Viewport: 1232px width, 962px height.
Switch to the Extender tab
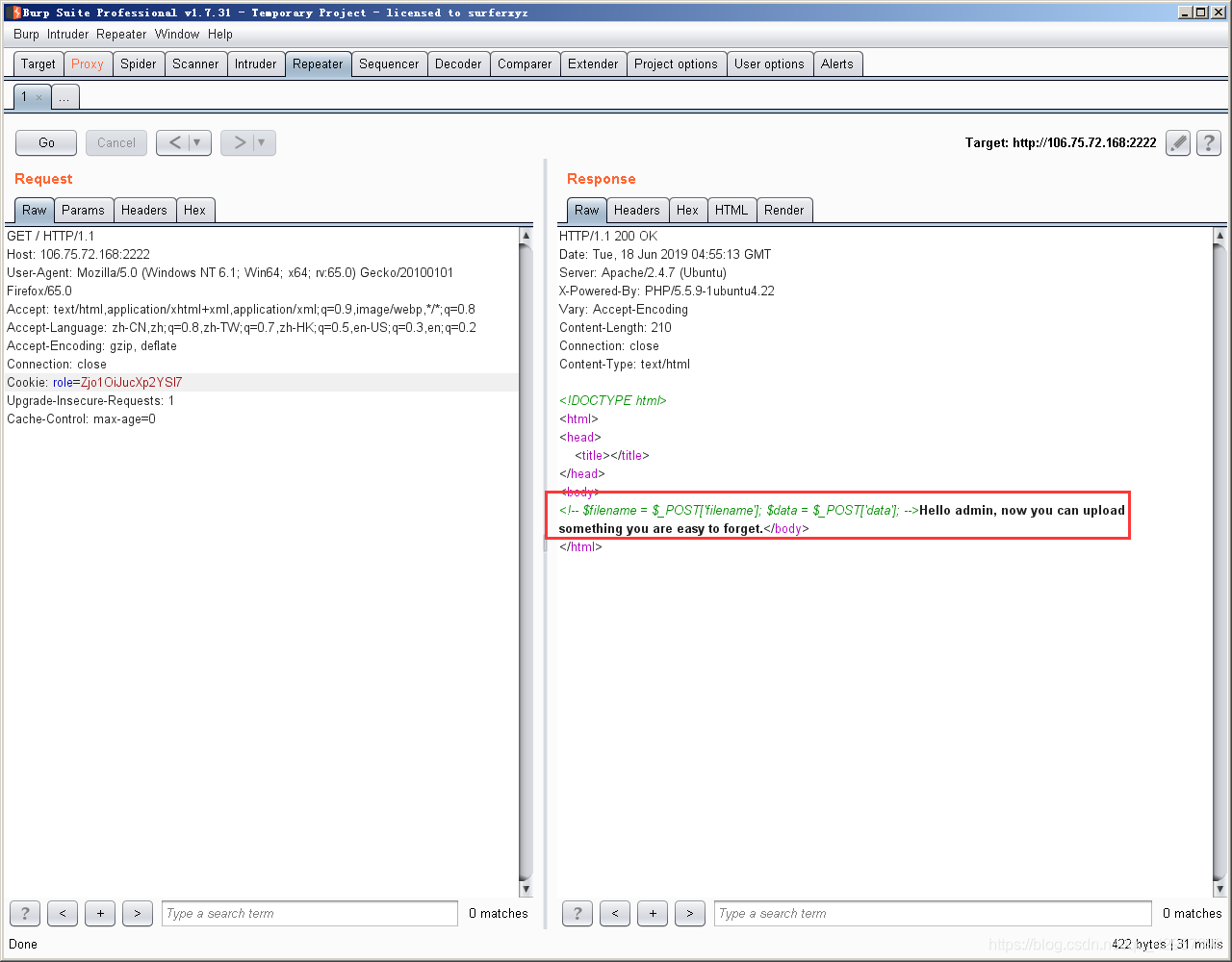593,63
